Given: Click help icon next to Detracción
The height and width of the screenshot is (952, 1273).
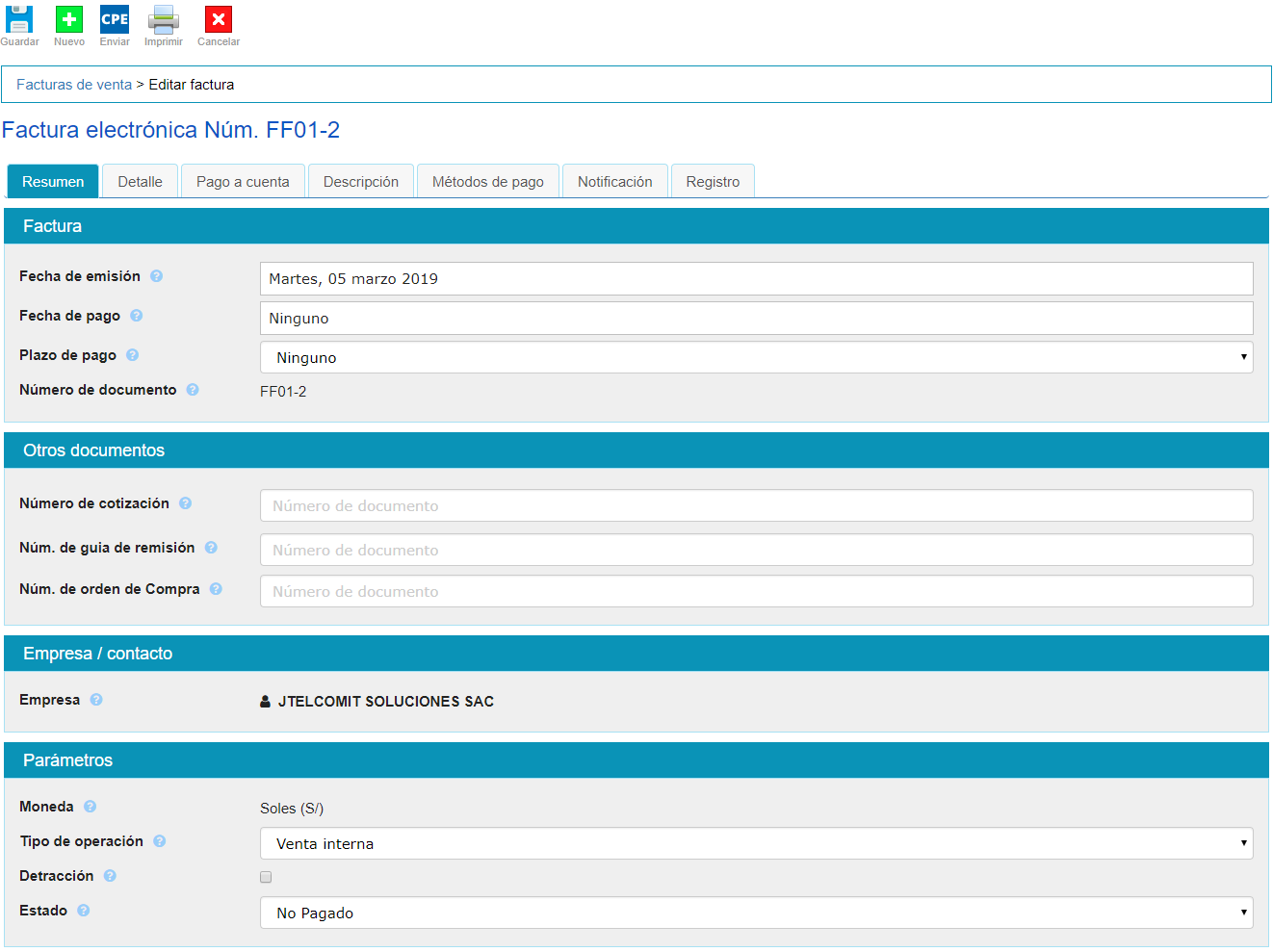Looking at the screenshot, I should pyautogui.click(x=110, y=876).
